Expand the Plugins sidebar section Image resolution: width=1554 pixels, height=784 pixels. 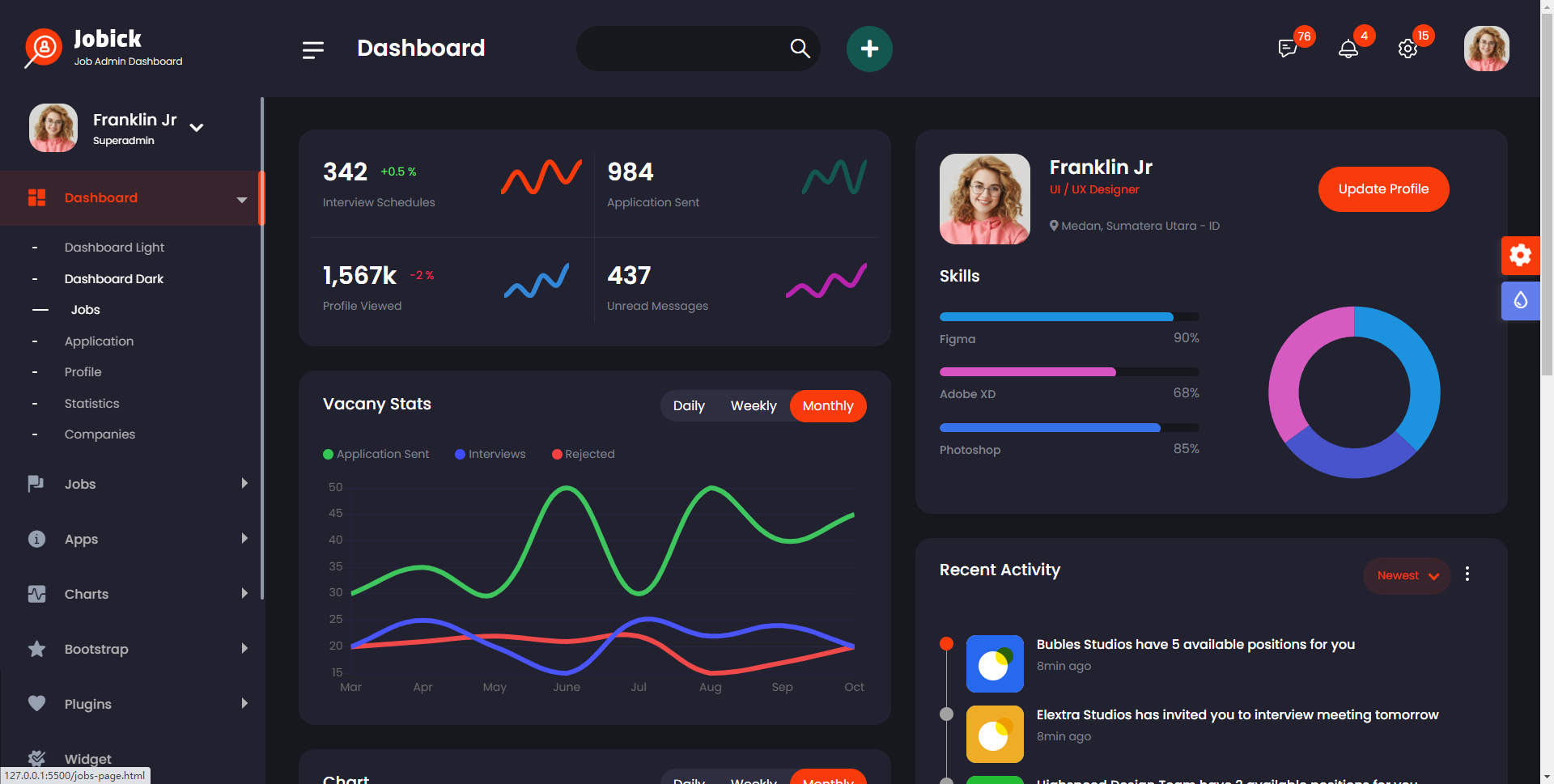[244, 703]
